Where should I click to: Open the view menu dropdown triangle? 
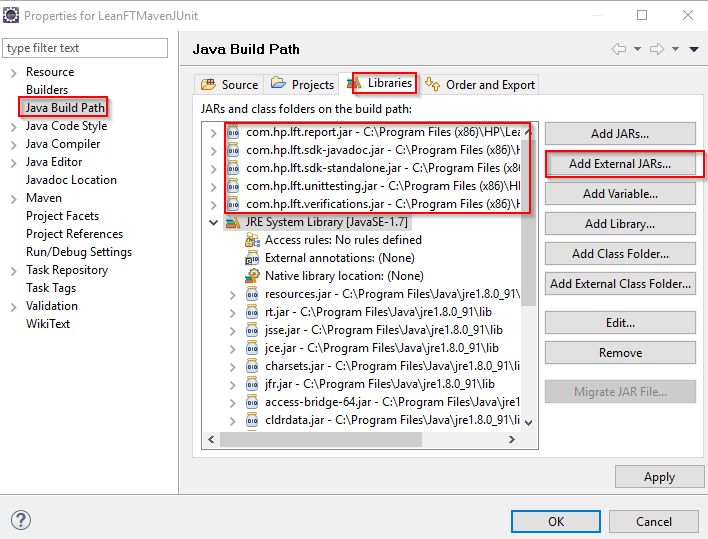point(694,49)
